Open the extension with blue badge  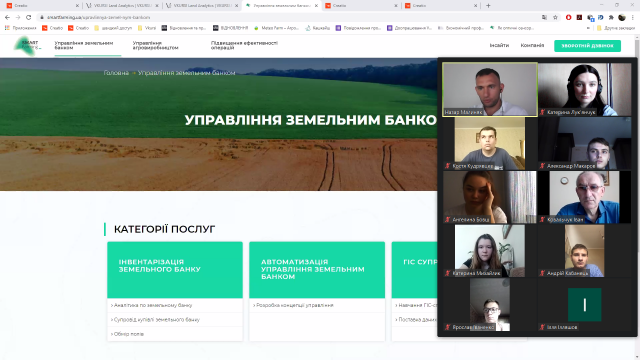coord(590,18)
